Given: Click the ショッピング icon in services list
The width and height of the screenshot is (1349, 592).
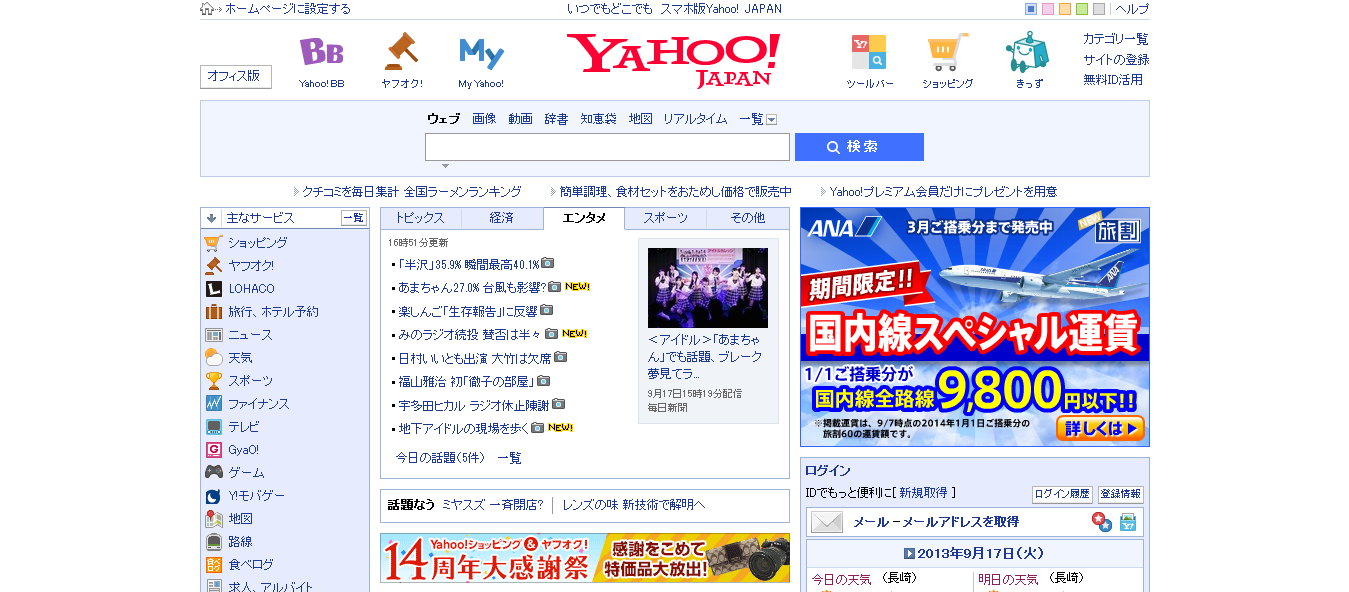Looking at the screenshot, I should pos(213,243).
